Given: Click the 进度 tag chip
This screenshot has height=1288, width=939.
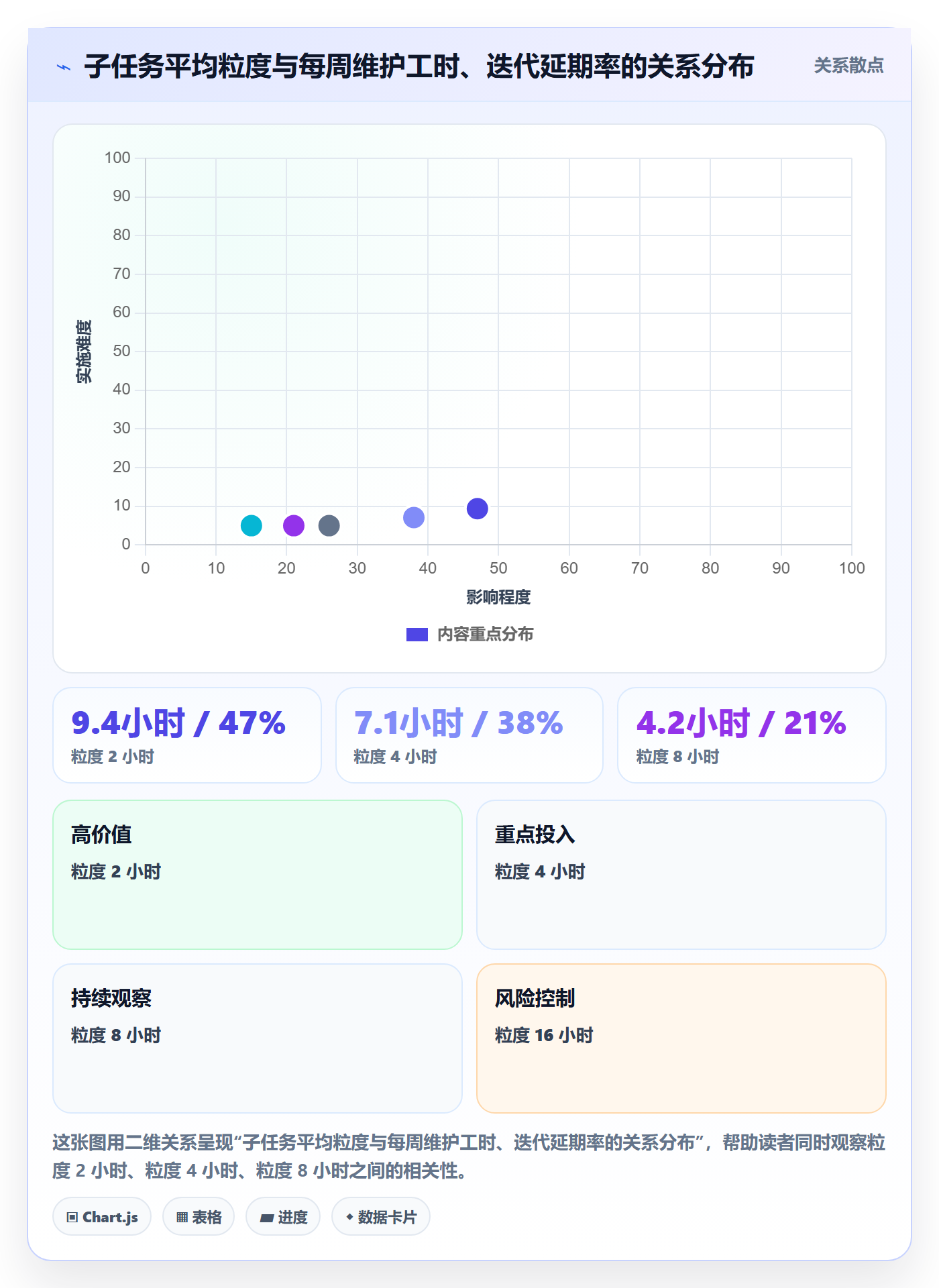Looking at the screenshot, I should (283, 1217).
